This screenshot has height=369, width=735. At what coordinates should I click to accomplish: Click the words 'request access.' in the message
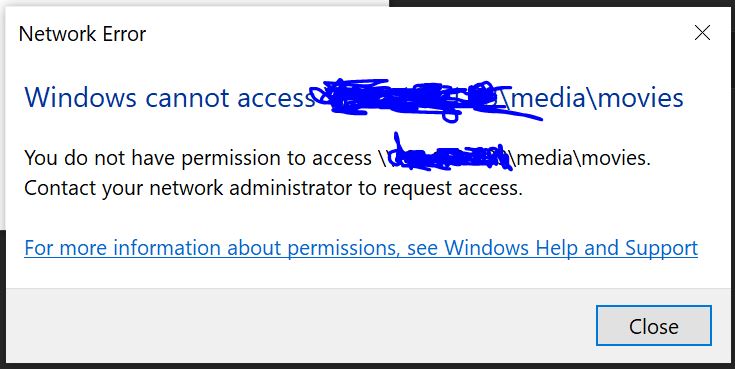tap(453, 189)
